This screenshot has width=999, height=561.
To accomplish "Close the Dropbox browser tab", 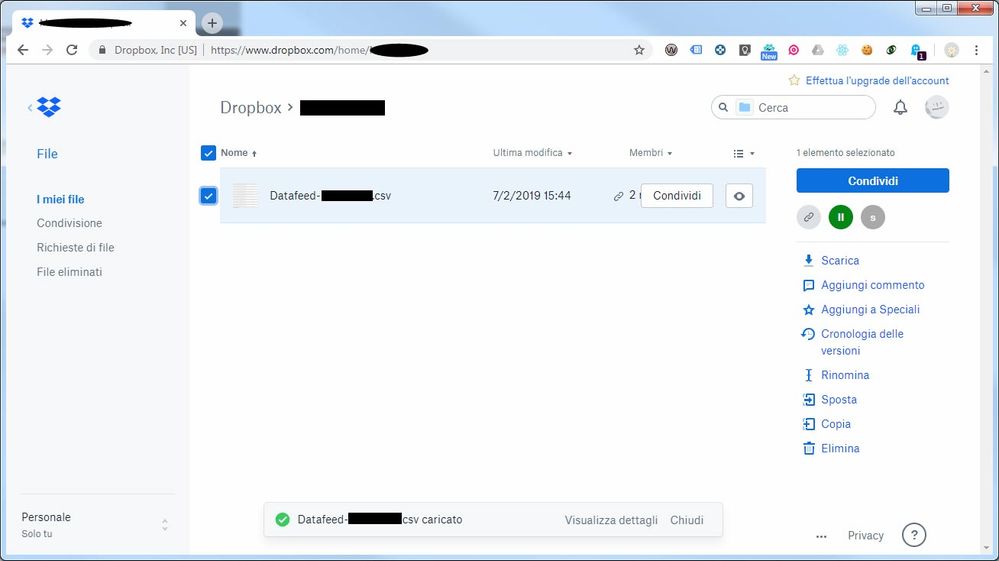I will point(183,23).
